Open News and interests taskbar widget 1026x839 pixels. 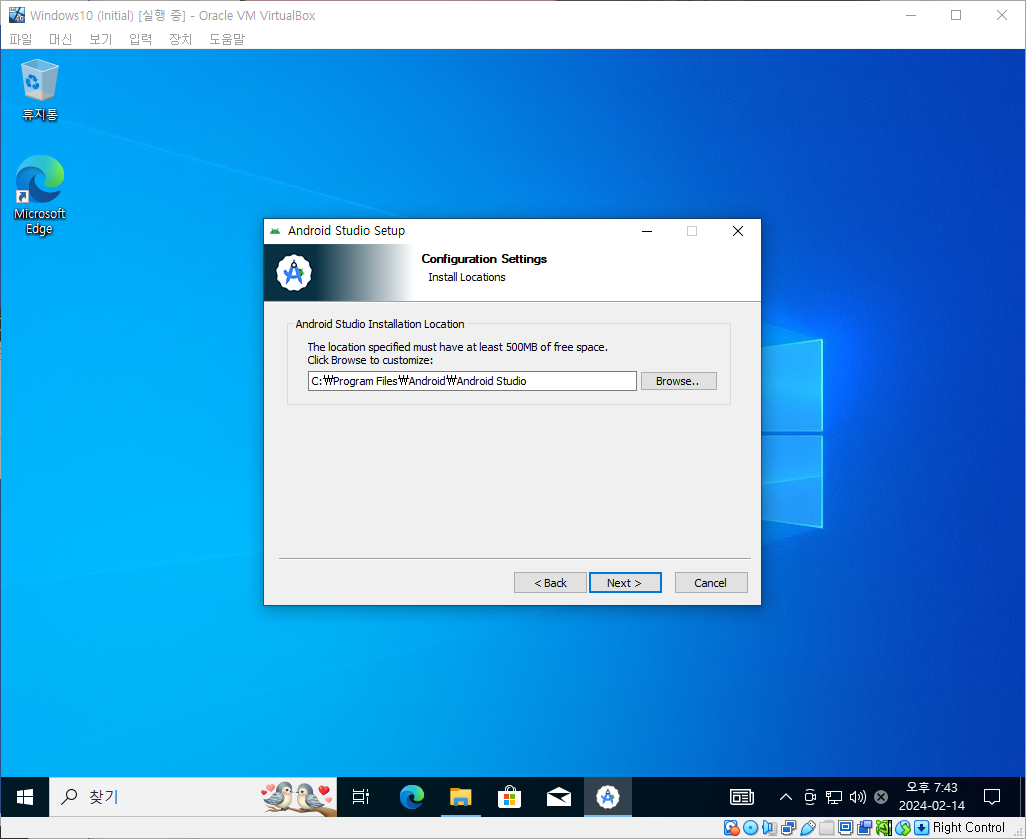[x=742, y=796]
